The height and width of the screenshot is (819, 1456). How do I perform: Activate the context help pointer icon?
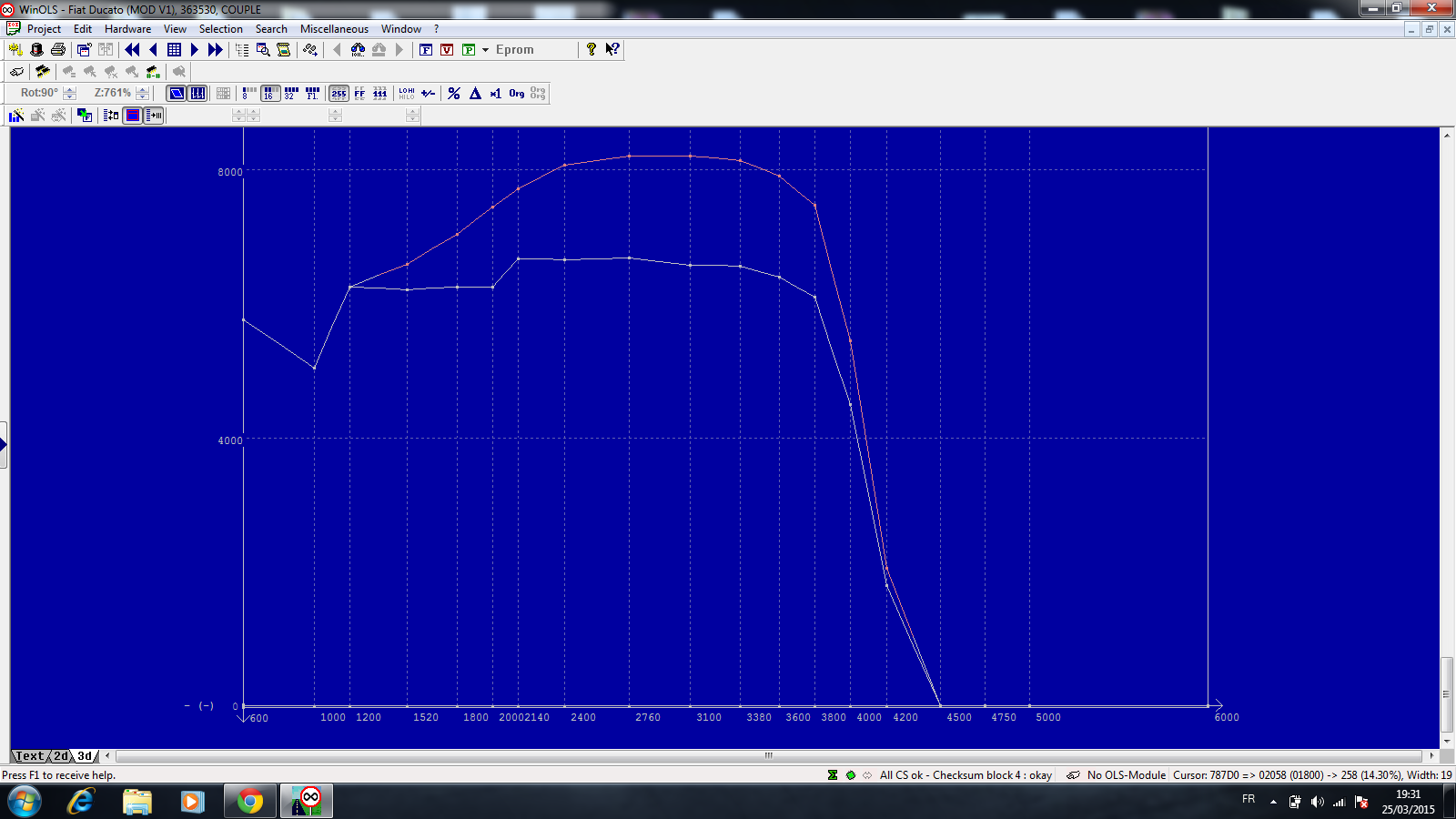612,50
